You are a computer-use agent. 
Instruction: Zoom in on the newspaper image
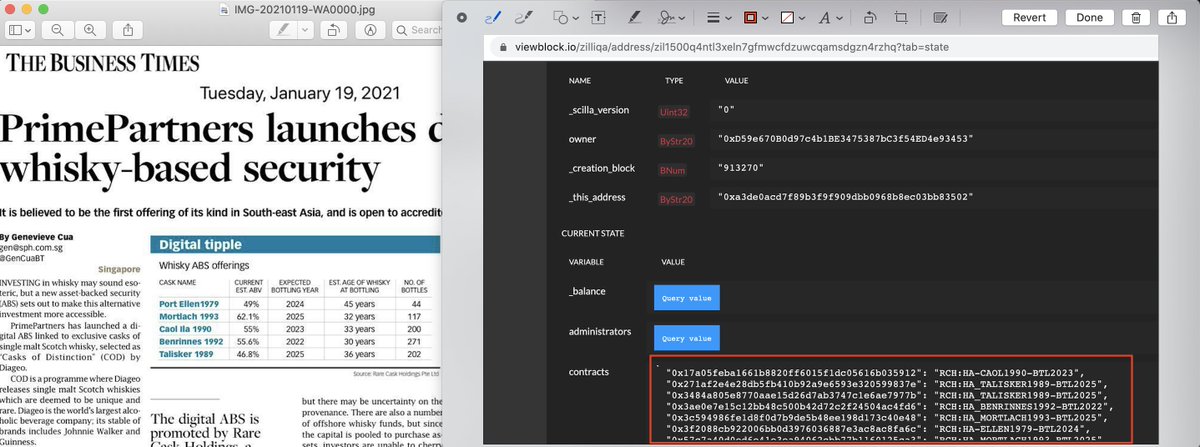tap(90, 30)
